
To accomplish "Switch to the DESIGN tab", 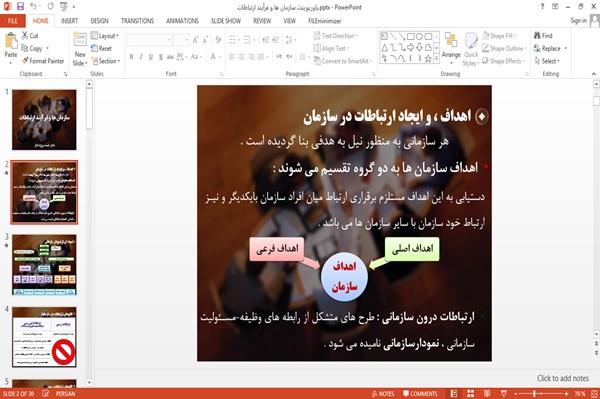I will click(x=99, y=21).
